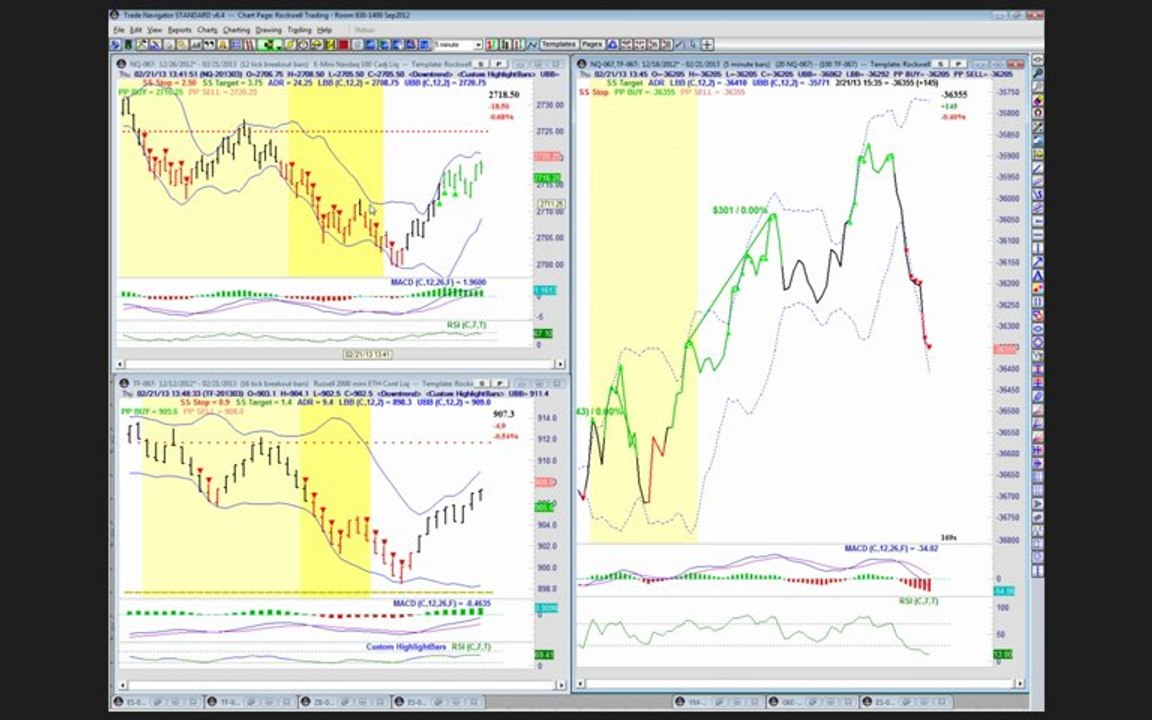Expand the green toolbar button's dropdown arrow
The height and width of the screenshot is (720, 1152).
pos(278,46)
